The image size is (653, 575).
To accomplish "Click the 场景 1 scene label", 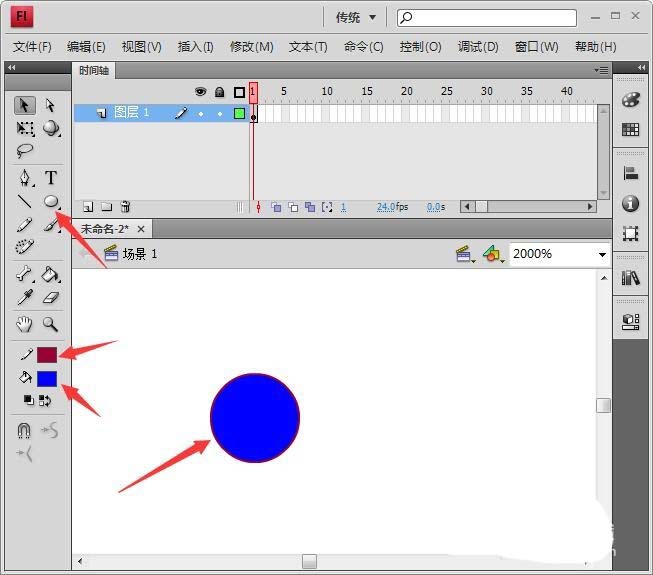I will click(140, 254).
